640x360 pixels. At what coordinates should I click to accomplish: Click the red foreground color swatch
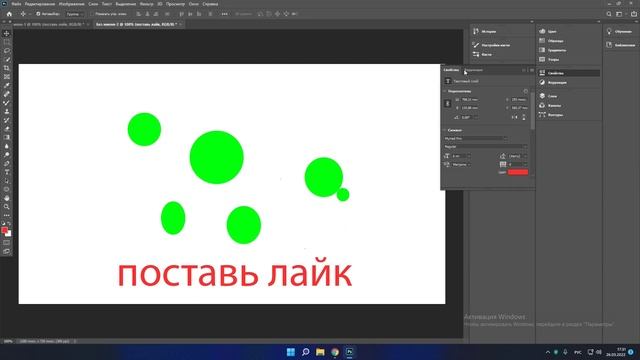click(4, 230)
